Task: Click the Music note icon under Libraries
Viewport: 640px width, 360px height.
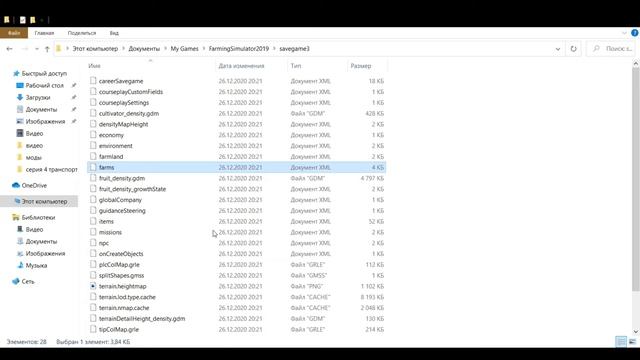Action: 20,265
